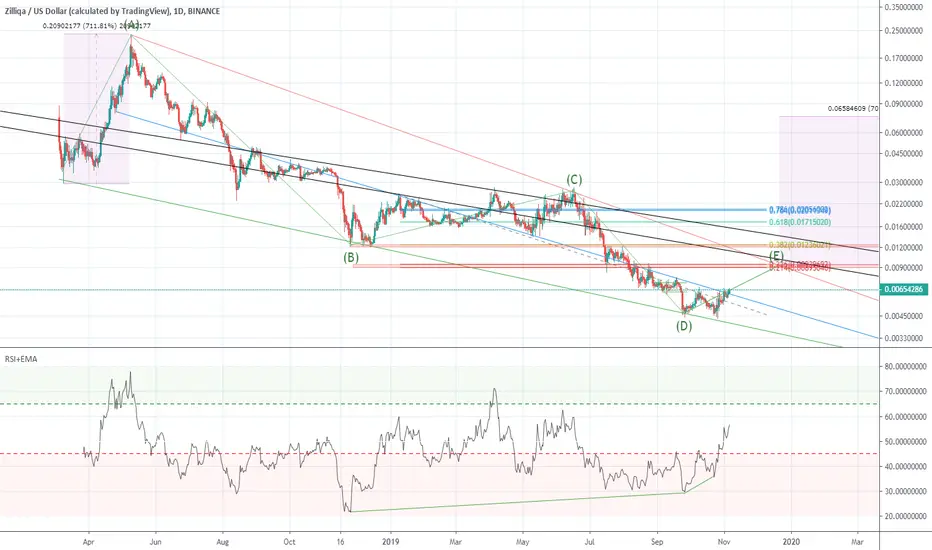Screen dimensions: 932x550
Task: Click the 0.214 Fibonacci level label
Action: (799, 267)
